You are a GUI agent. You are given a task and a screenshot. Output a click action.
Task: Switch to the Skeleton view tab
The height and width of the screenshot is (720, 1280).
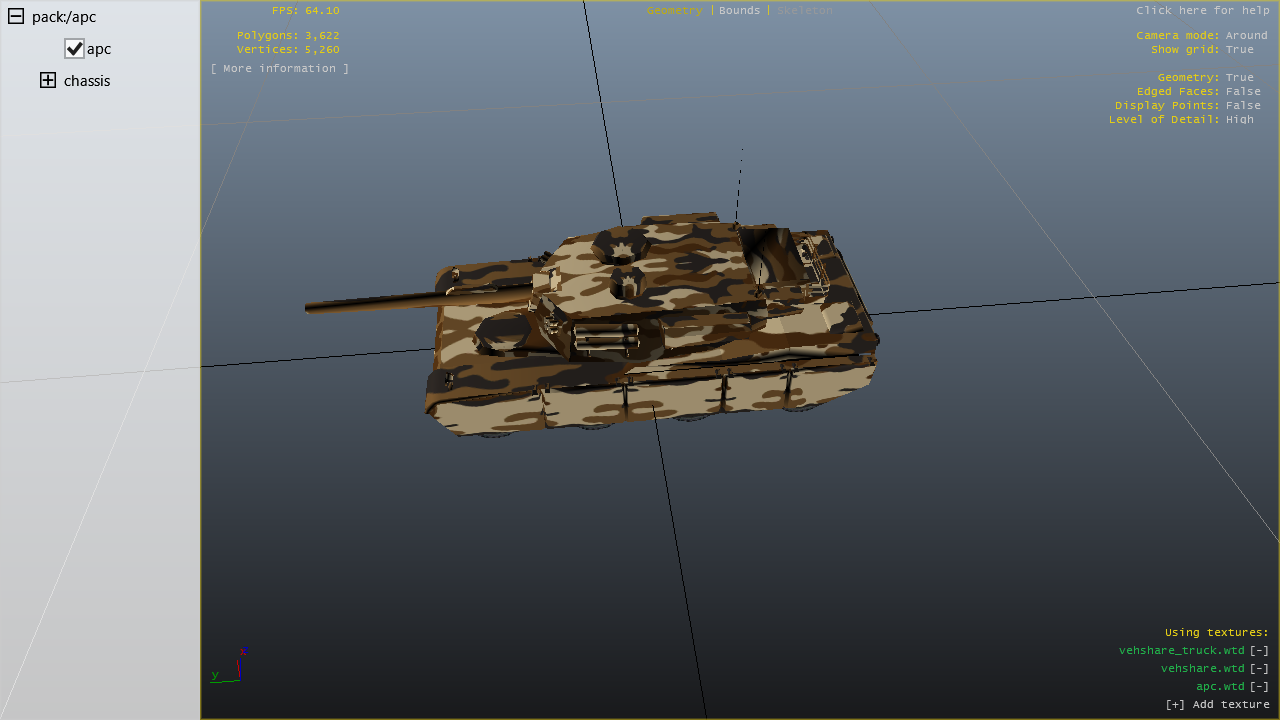(x=805, y=10)
